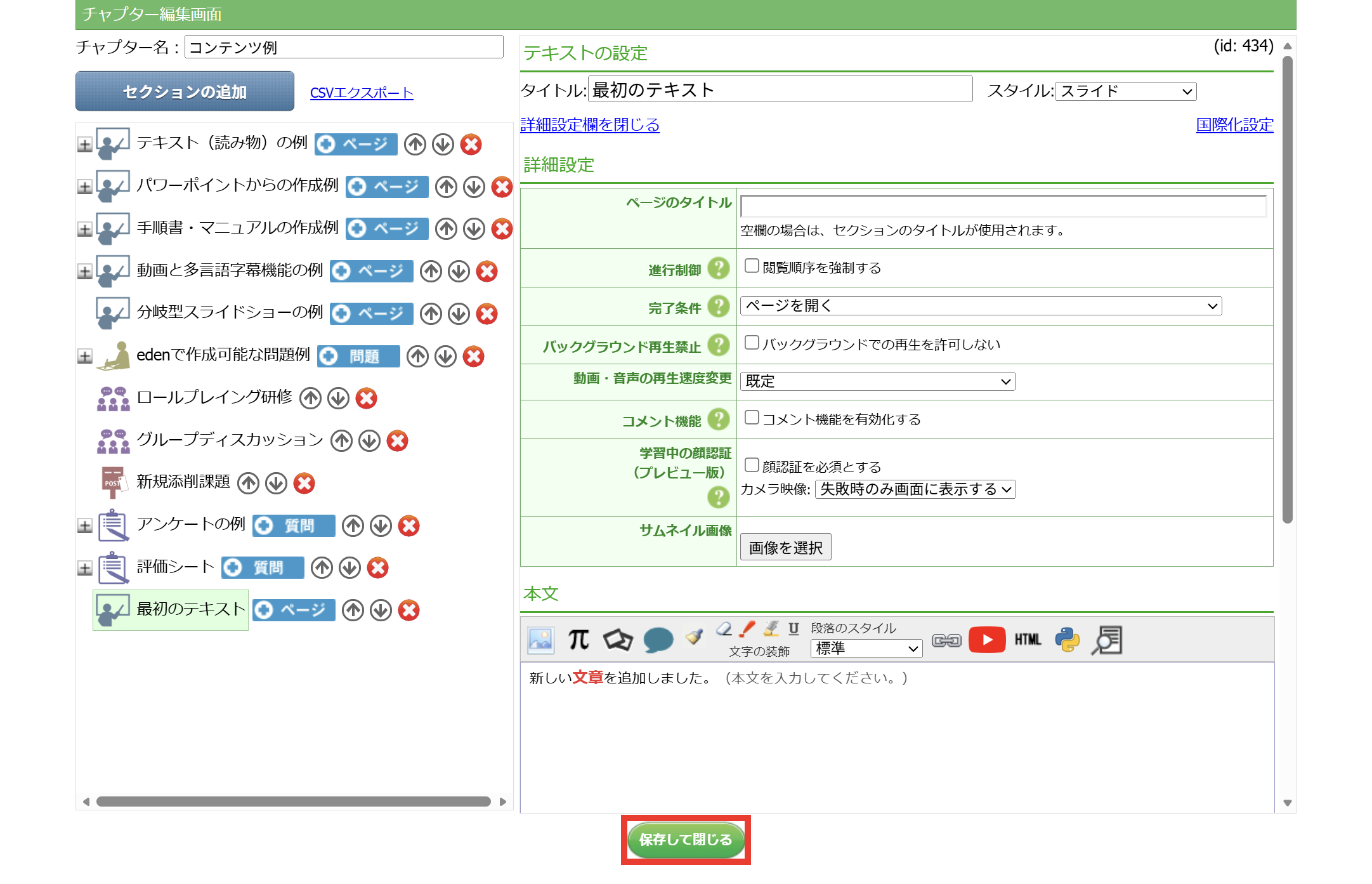1372x884 pixels.
Task: Expand the アンケートの例 section
Action: point(84,526)
